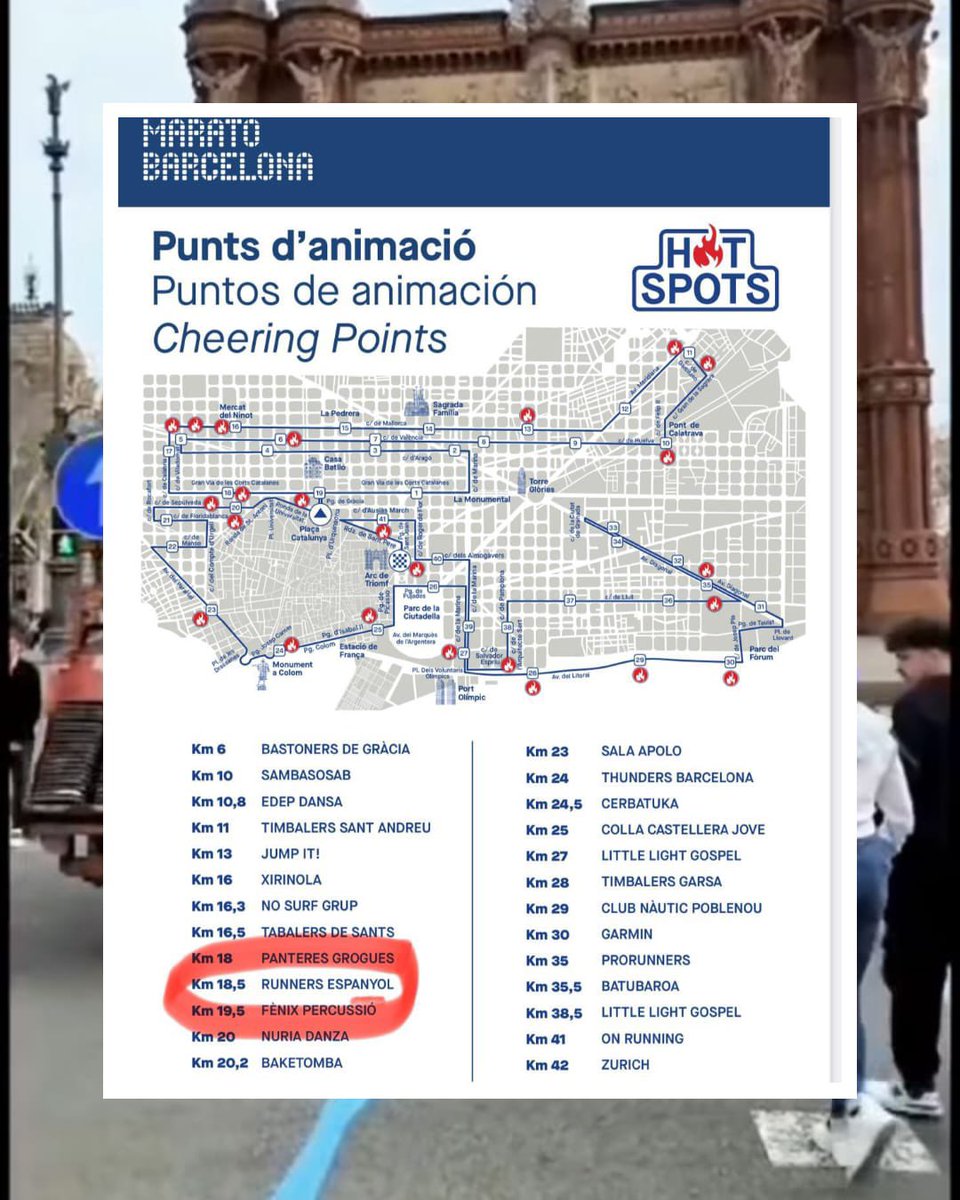Click the checkered finish flag marker
Viewport: 960px width, 1200px height.
coord(400,560)
